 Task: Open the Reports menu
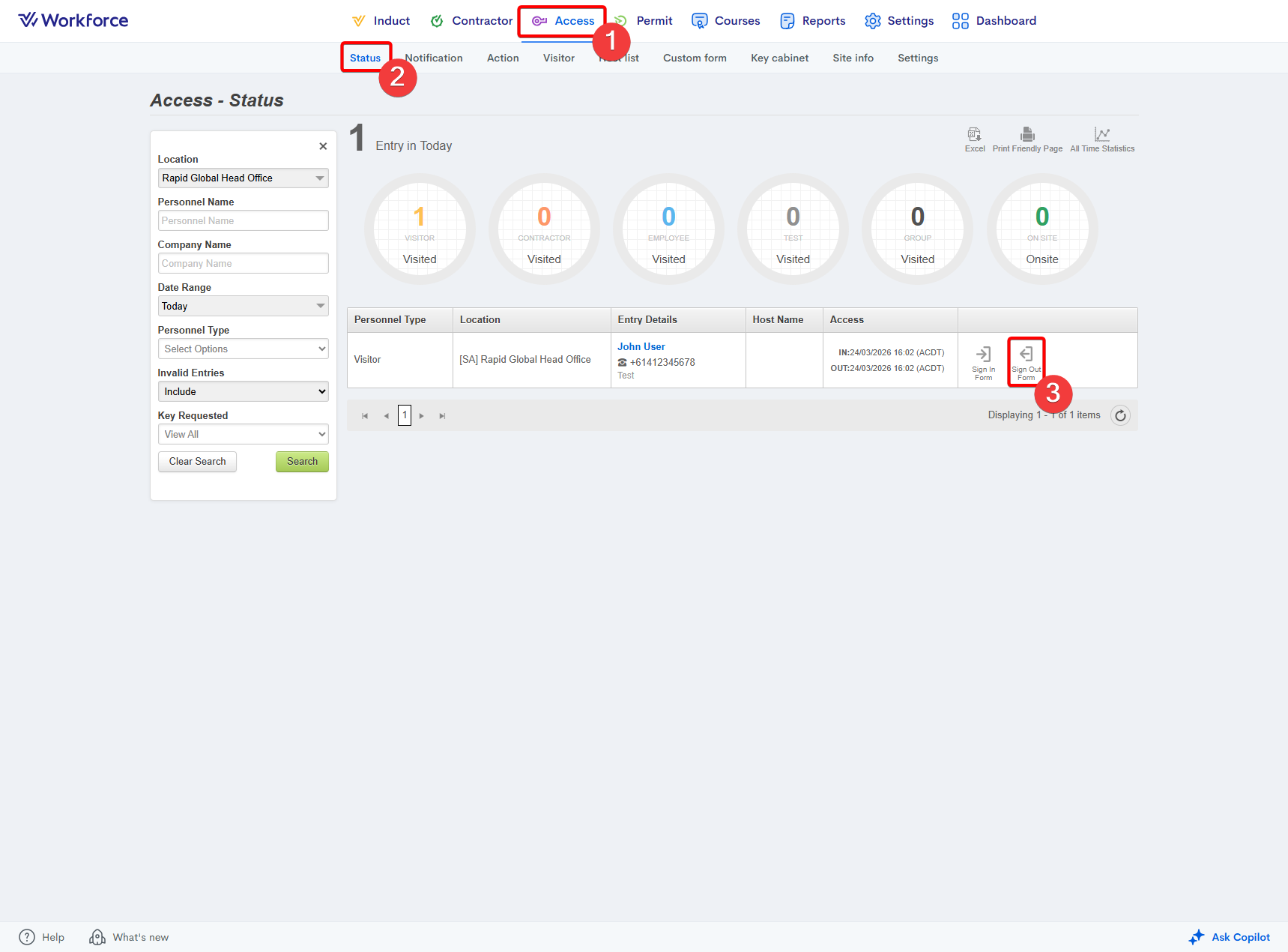point(813,21)
